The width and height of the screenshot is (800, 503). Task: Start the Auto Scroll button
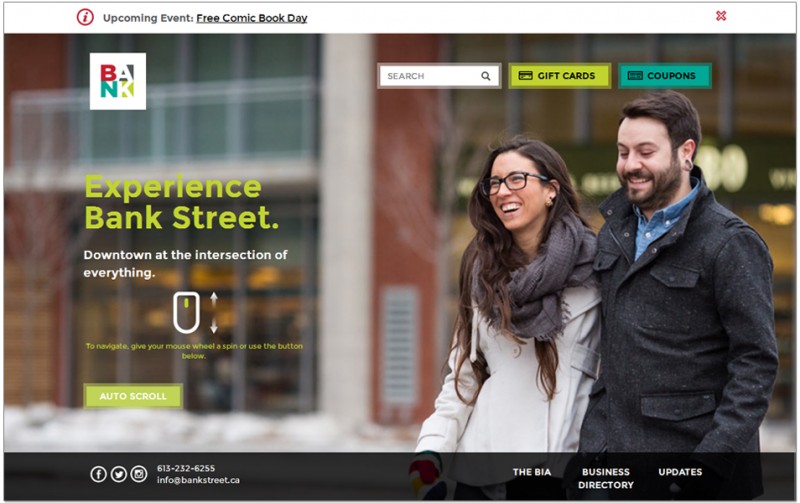[133, 396]
